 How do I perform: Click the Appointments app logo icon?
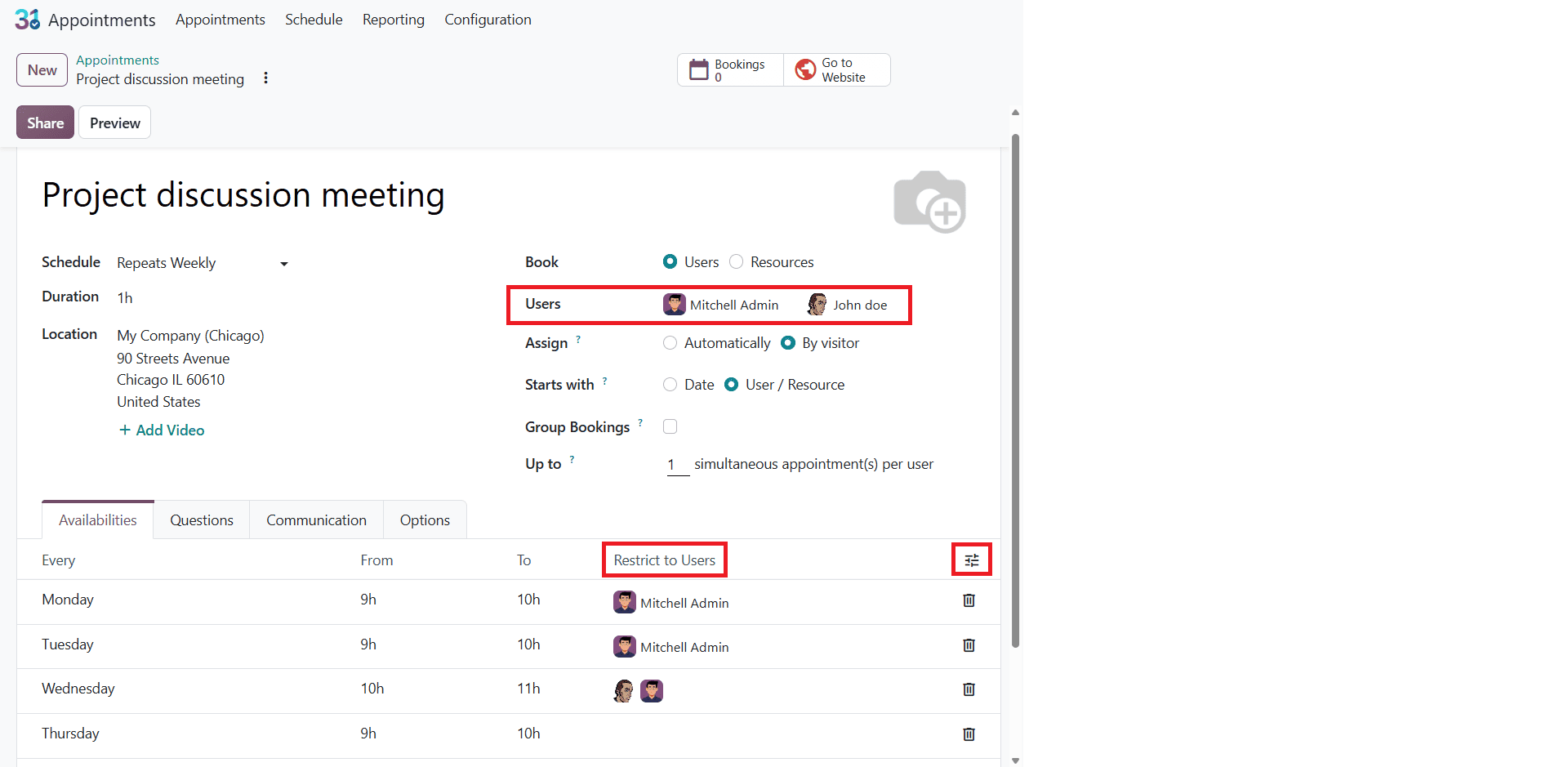click(28, 19)
